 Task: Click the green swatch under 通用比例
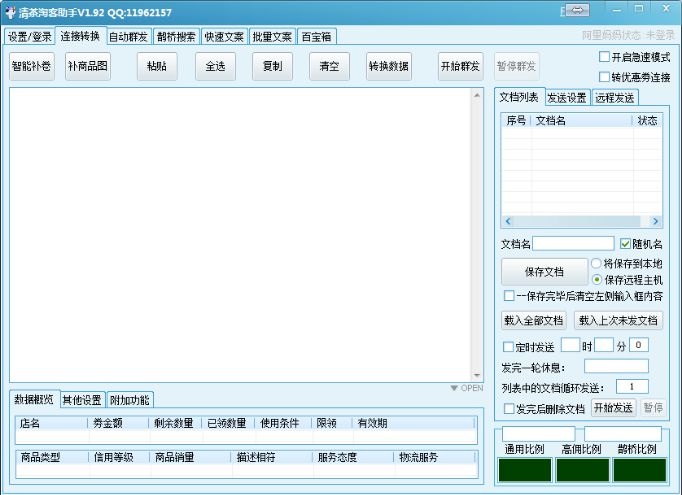[x=526, y=470]
